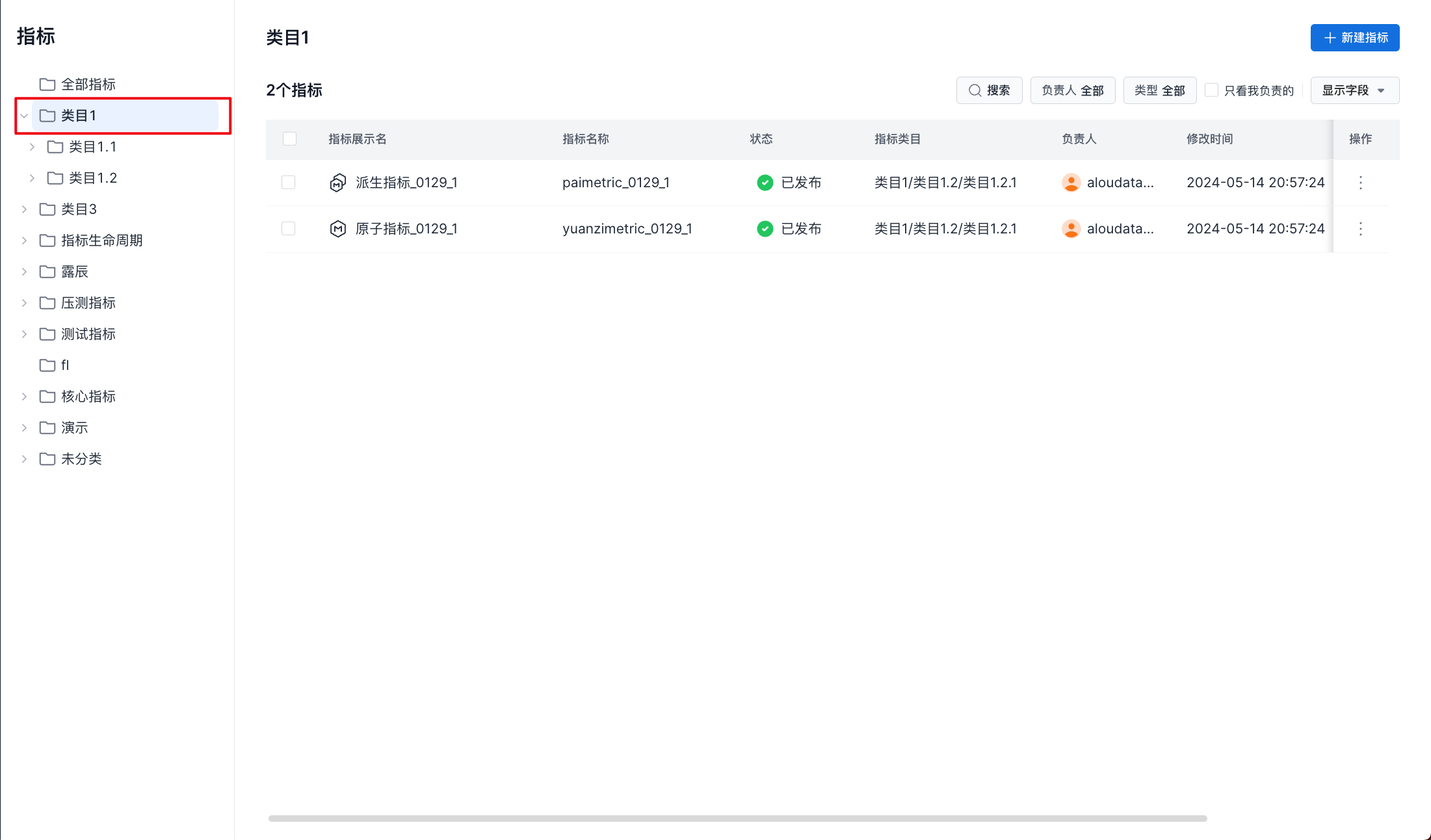Click atomic metric icon for 原子指标_0129_1

[337, 229]
